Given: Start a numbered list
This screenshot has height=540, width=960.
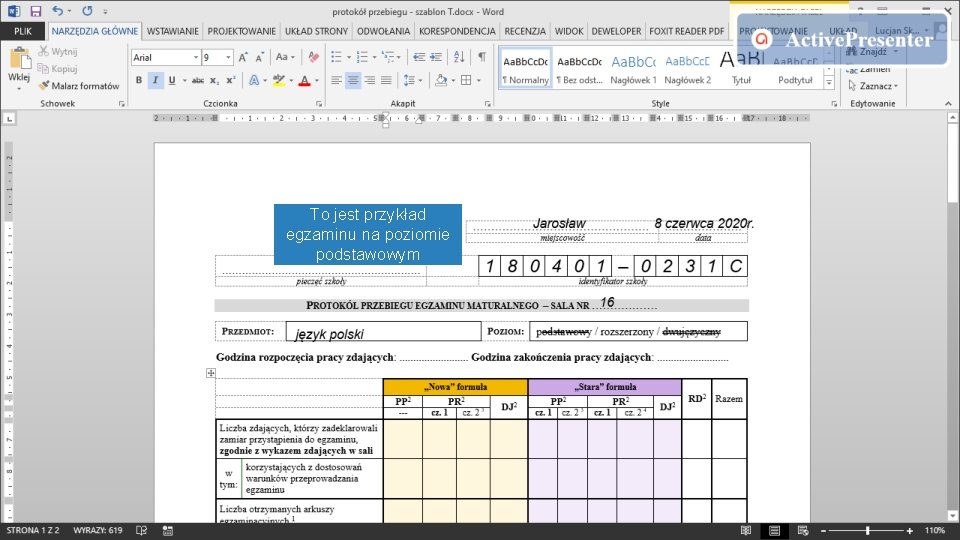Looking at the screenshot, I should point(362,58).
